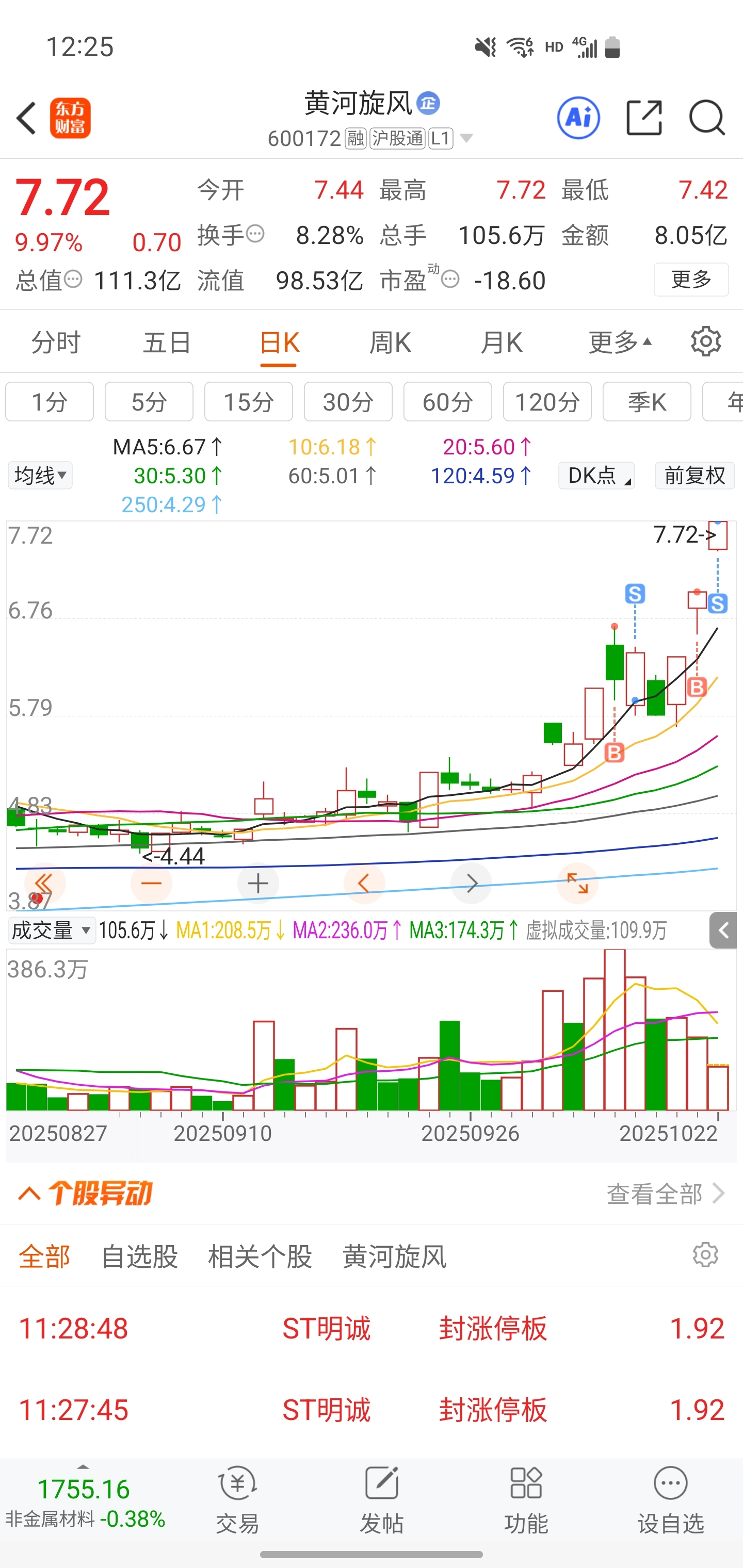
Task: Tap the 换手 info icon
Action: 255,234
